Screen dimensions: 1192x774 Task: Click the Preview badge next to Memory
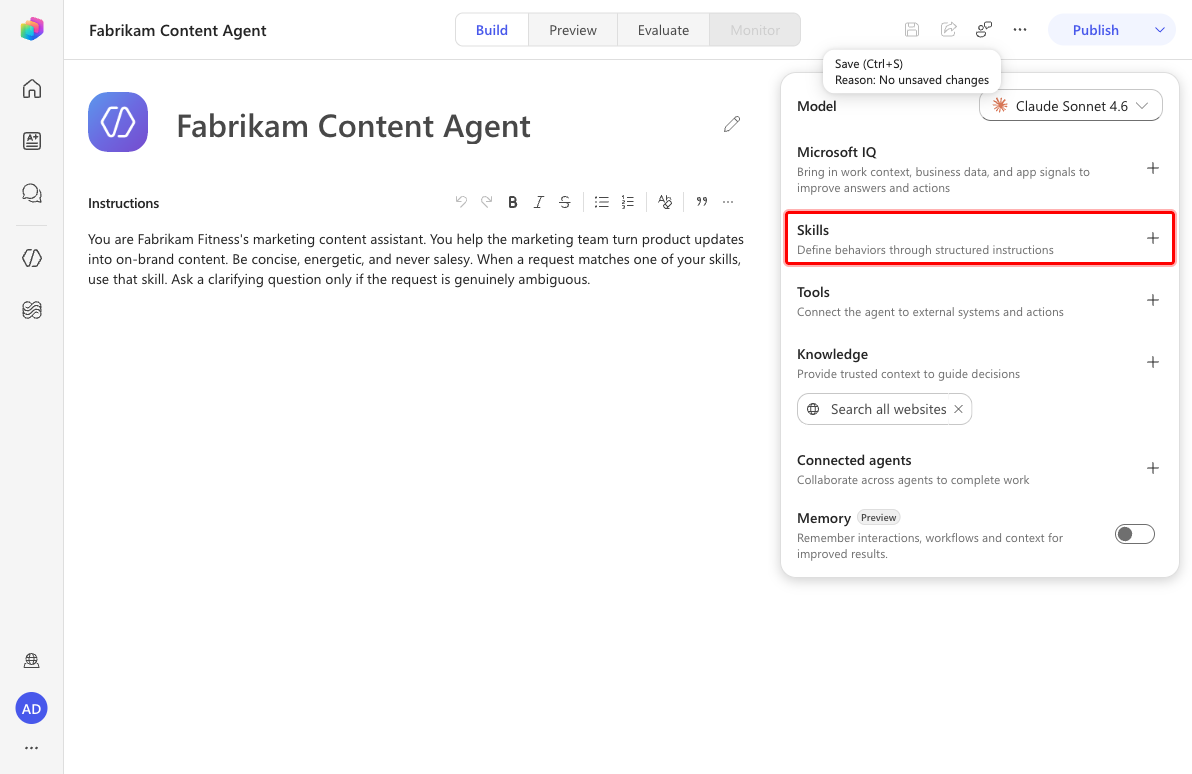pos(879,517)
